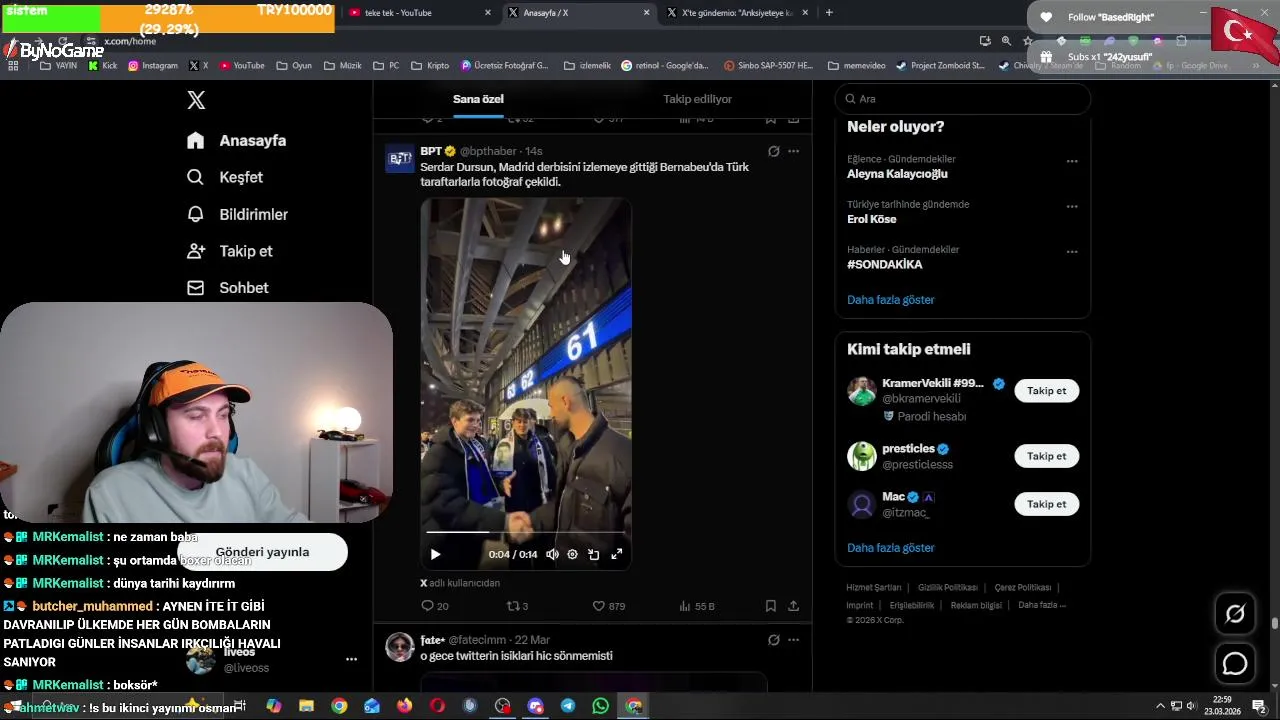Open Takip et in sidebar
1280x720 pixels.
pyautogui.click(x=230, y=251)
